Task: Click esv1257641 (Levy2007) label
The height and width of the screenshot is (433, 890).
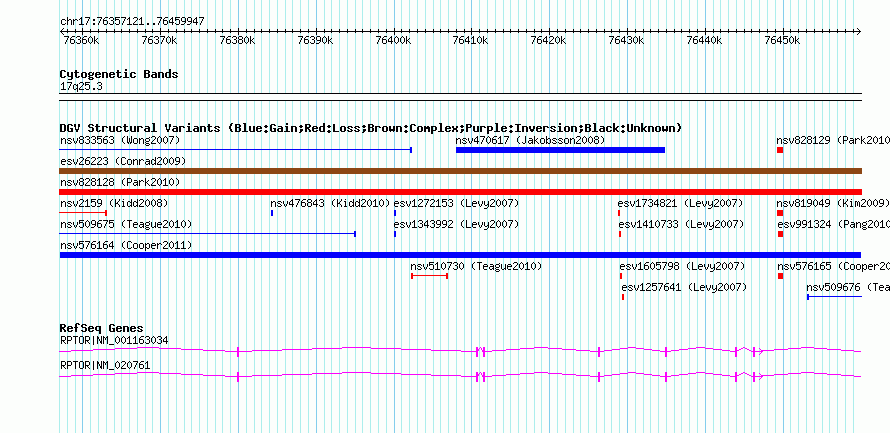Action: 685,287
